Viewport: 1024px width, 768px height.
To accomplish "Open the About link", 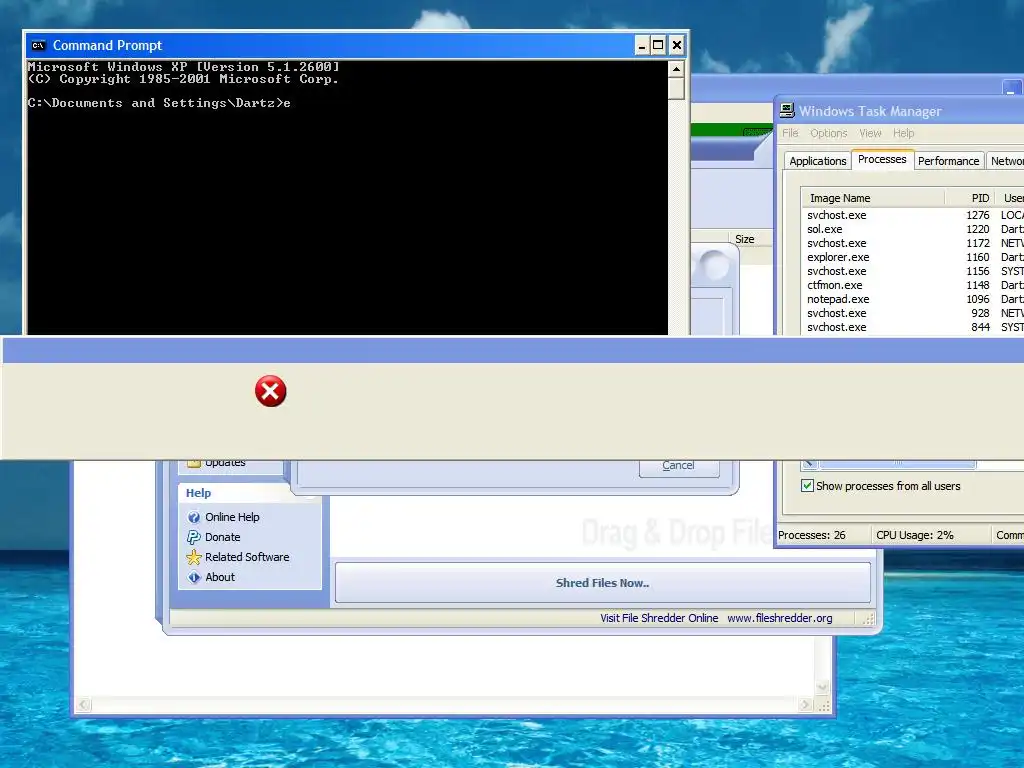I will tap(220, 577).
